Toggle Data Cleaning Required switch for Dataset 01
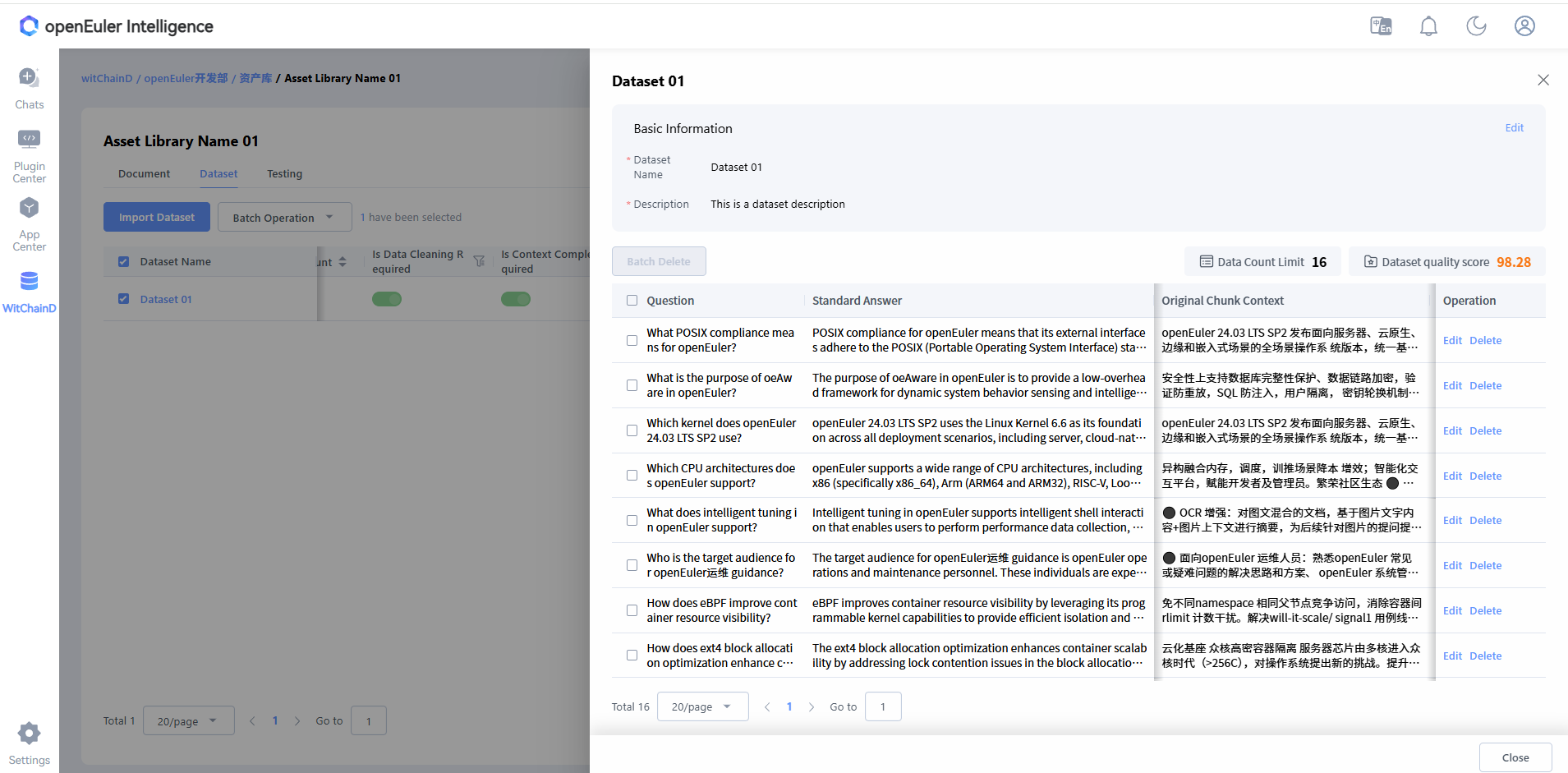1568x773 pixels. tap(387, 299)
